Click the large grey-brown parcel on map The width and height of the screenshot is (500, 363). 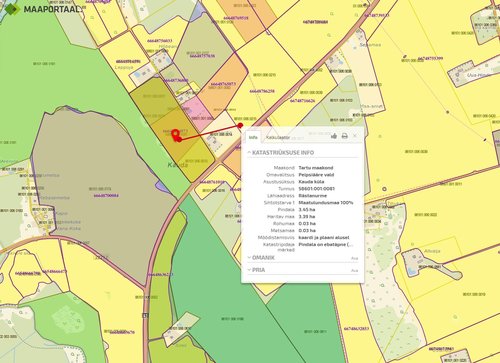click(x=100, y=190)
